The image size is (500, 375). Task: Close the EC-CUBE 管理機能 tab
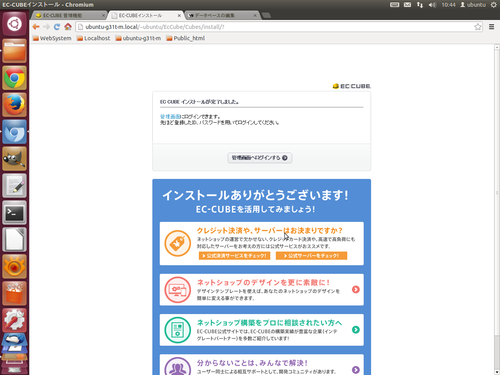(x=103, y=16)
